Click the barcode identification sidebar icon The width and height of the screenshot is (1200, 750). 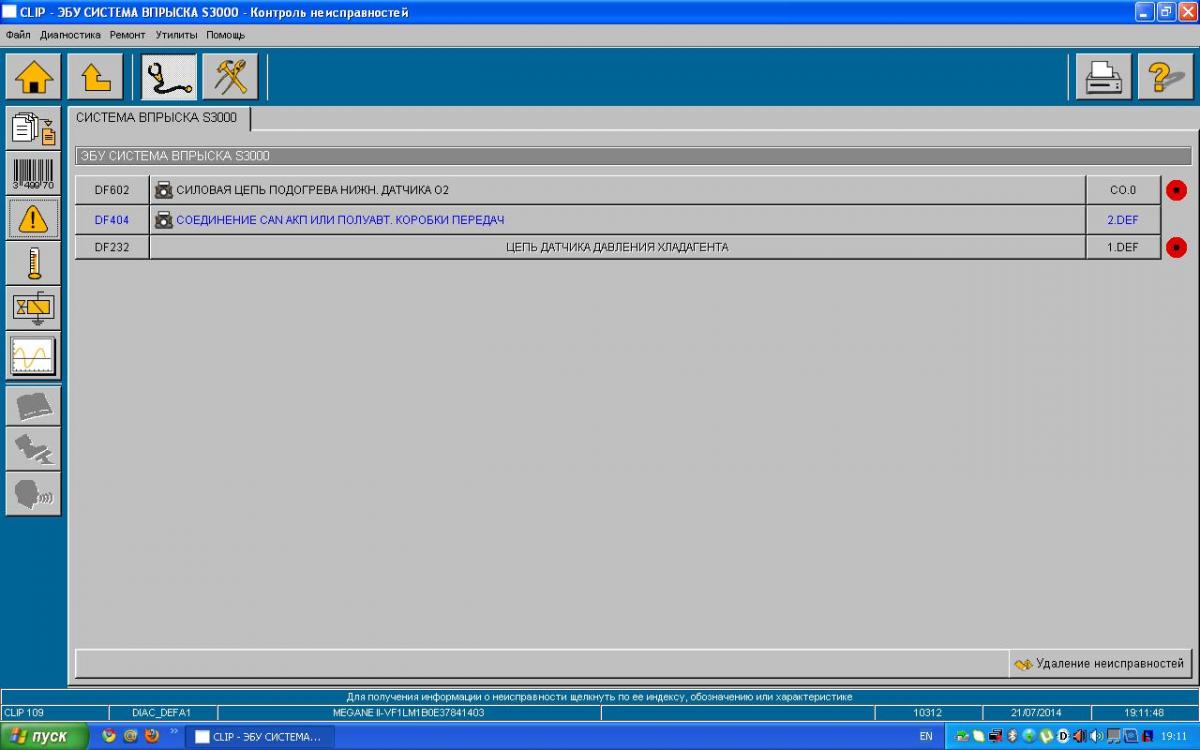pos(34,173)
